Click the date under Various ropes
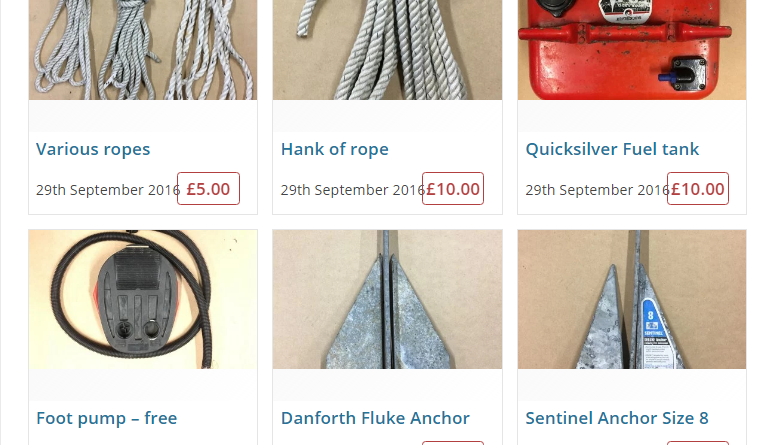The image size is (774, 445). click(x=108, y=190)
